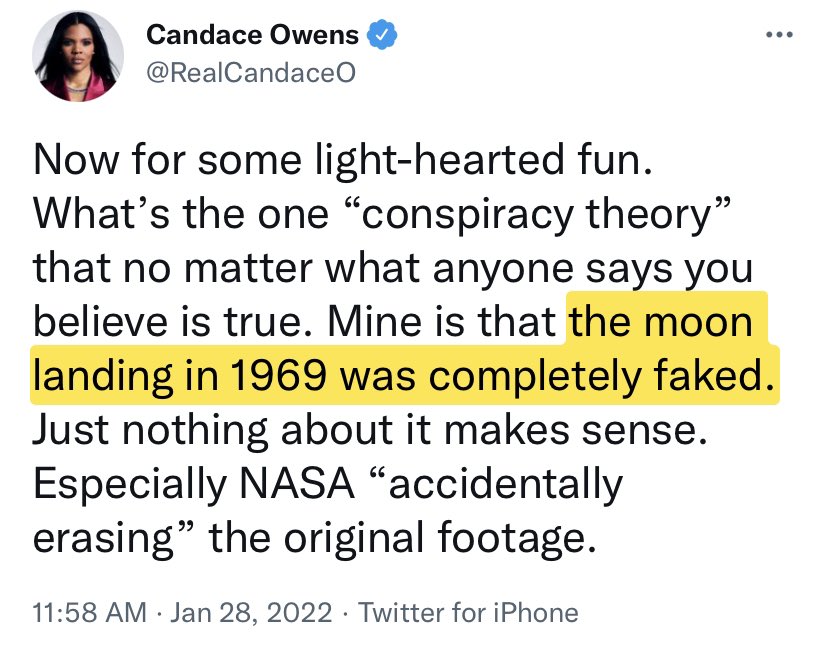Screen dimensions: 828x648
Task: Click the highlighted year 1969
Action: pos(278,375)
